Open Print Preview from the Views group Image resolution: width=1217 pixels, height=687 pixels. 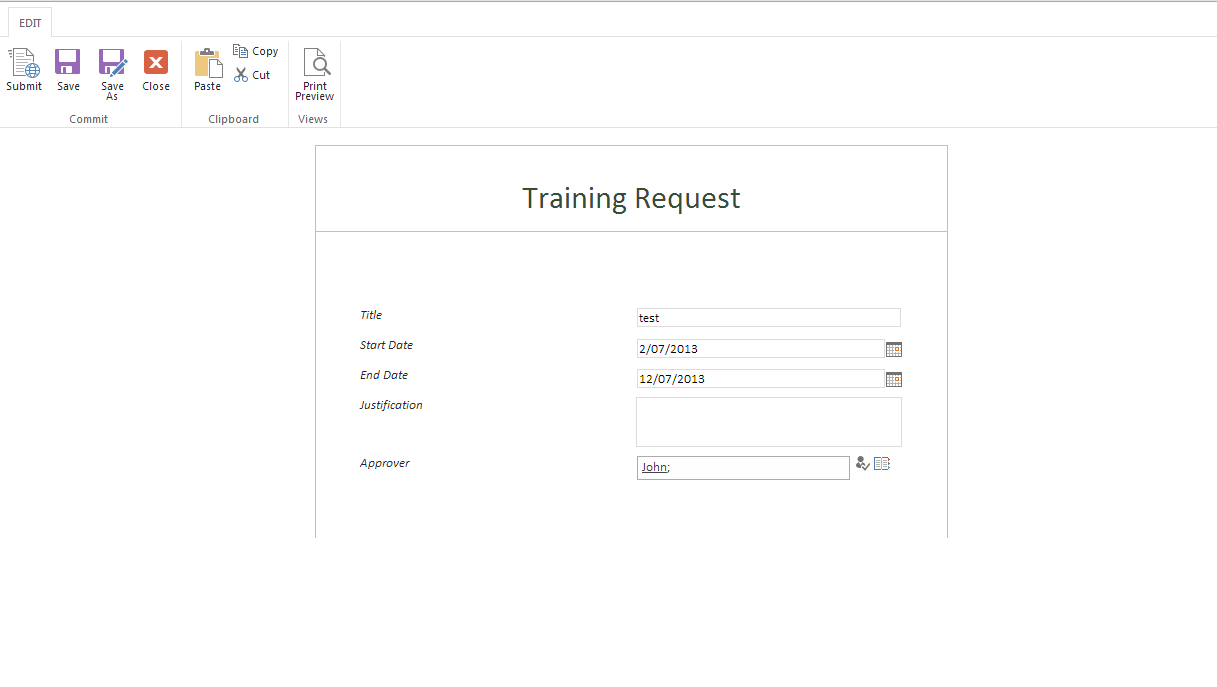point(315,64)
